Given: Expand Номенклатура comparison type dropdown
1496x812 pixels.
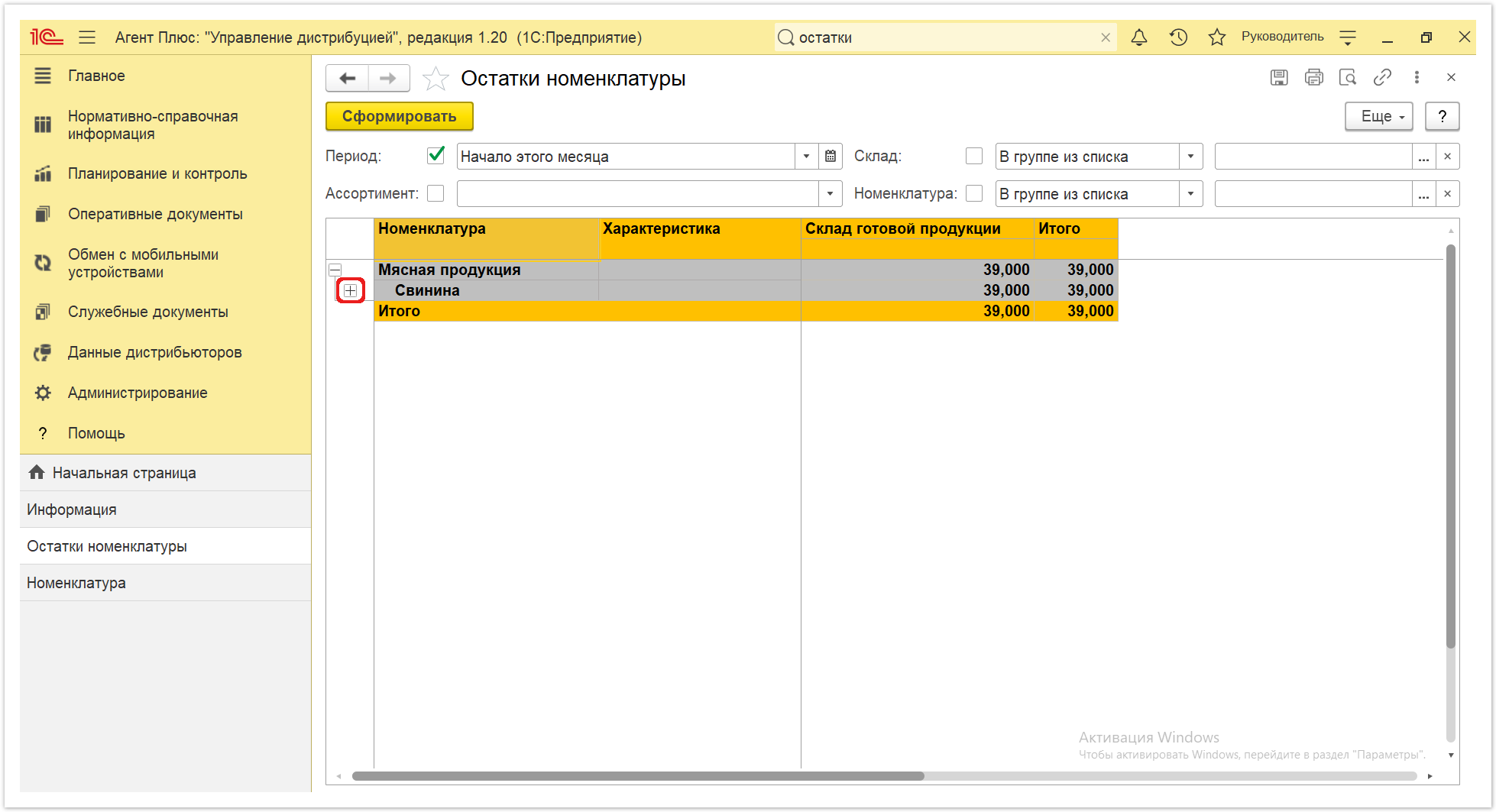Looking at the screenshot, I should (1190, 194).
